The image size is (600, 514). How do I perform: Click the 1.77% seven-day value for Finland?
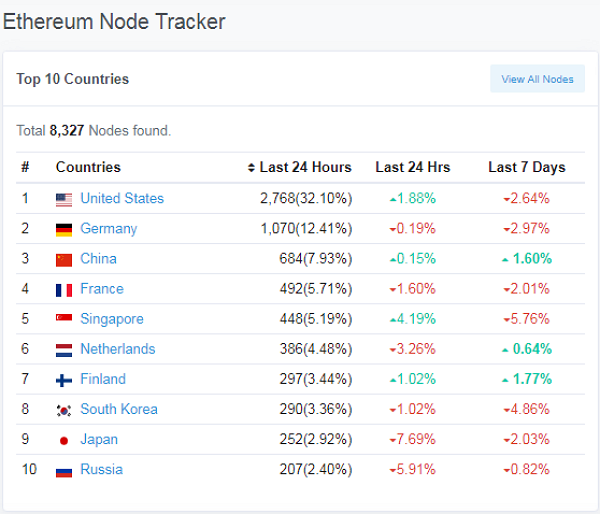coord(527,379)
